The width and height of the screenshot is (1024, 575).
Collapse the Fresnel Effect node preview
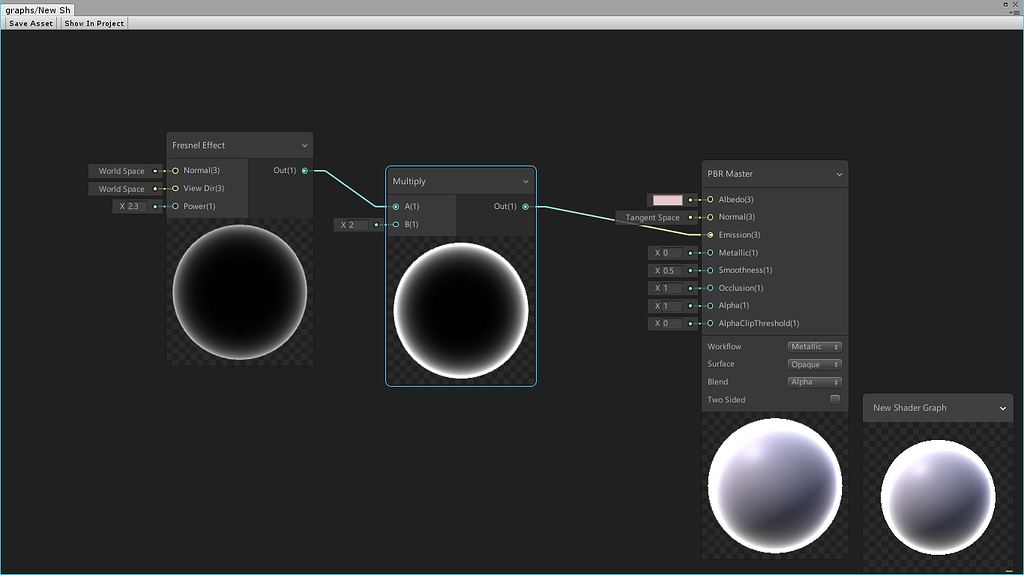pyautogui.click(x=304, y=146)
